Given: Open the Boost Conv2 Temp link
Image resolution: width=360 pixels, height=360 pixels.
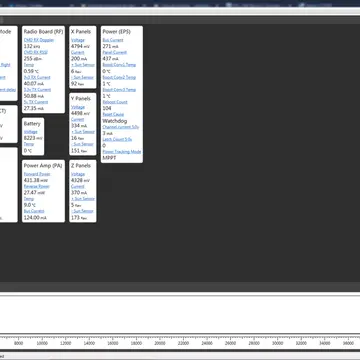Looking at the screenshot, I should point(119,77).
